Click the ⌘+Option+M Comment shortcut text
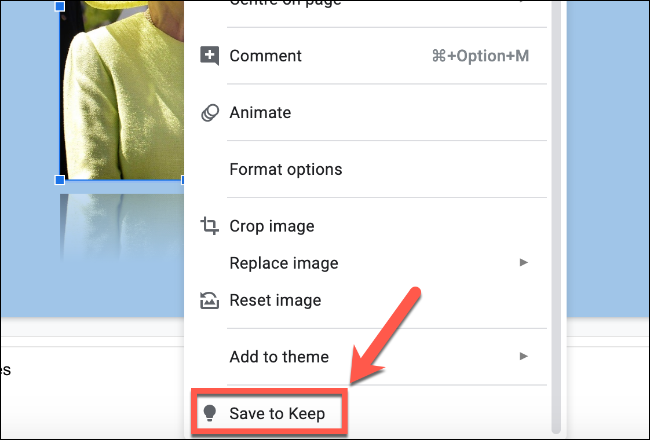The height and width of the screenshot is (440, 650). 479,56
